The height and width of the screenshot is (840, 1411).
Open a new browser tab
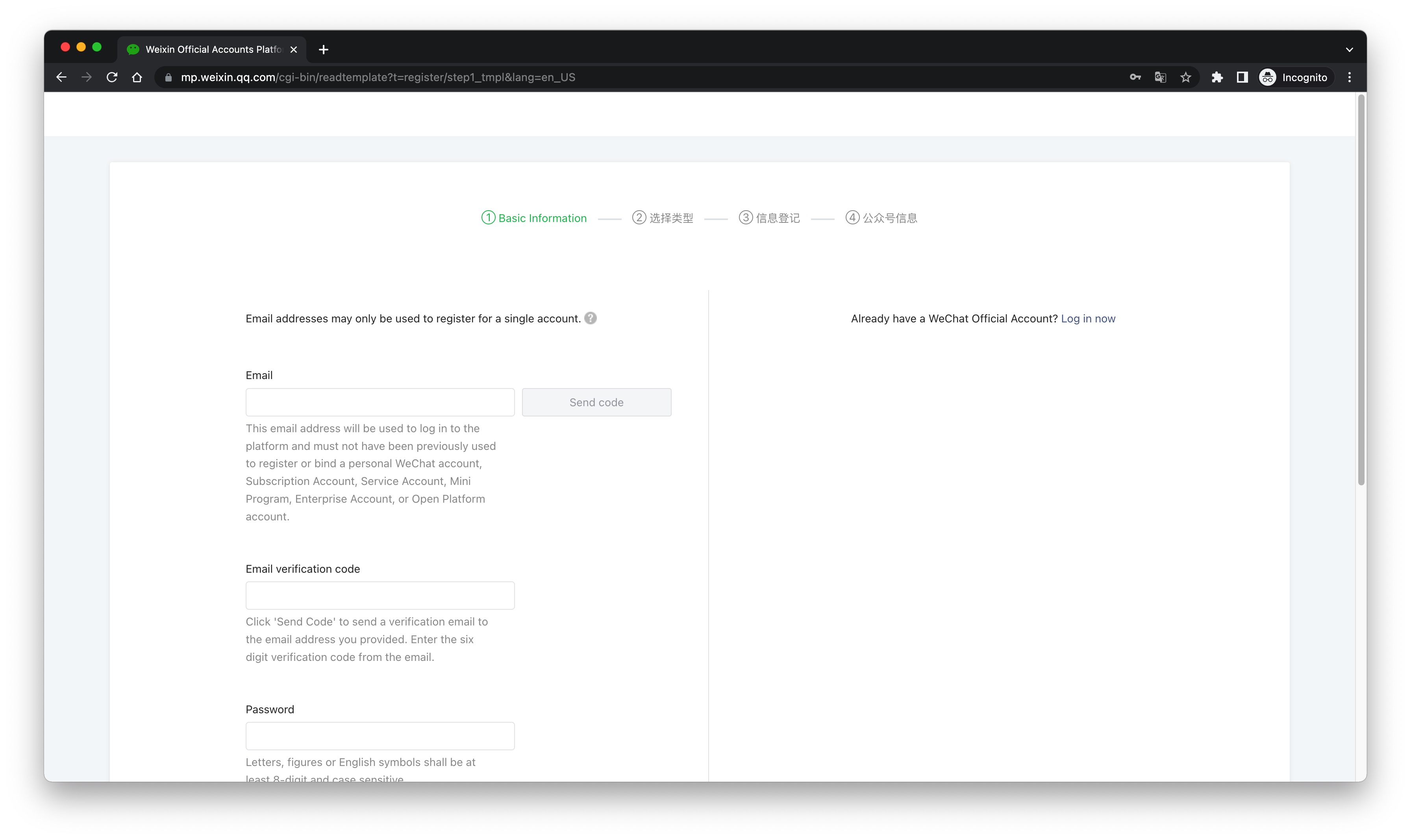pos(324,50)
